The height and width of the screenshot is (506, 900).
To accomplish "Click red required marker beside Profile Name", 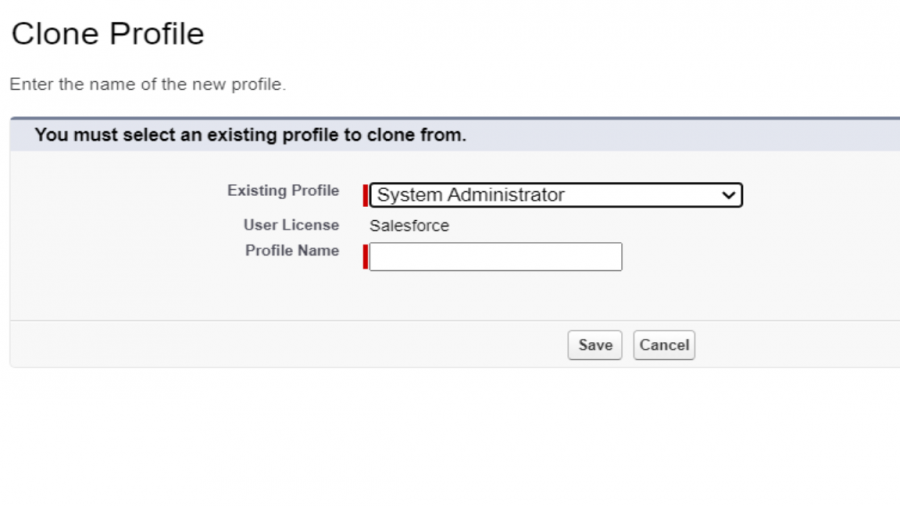I will coord(365,257).
